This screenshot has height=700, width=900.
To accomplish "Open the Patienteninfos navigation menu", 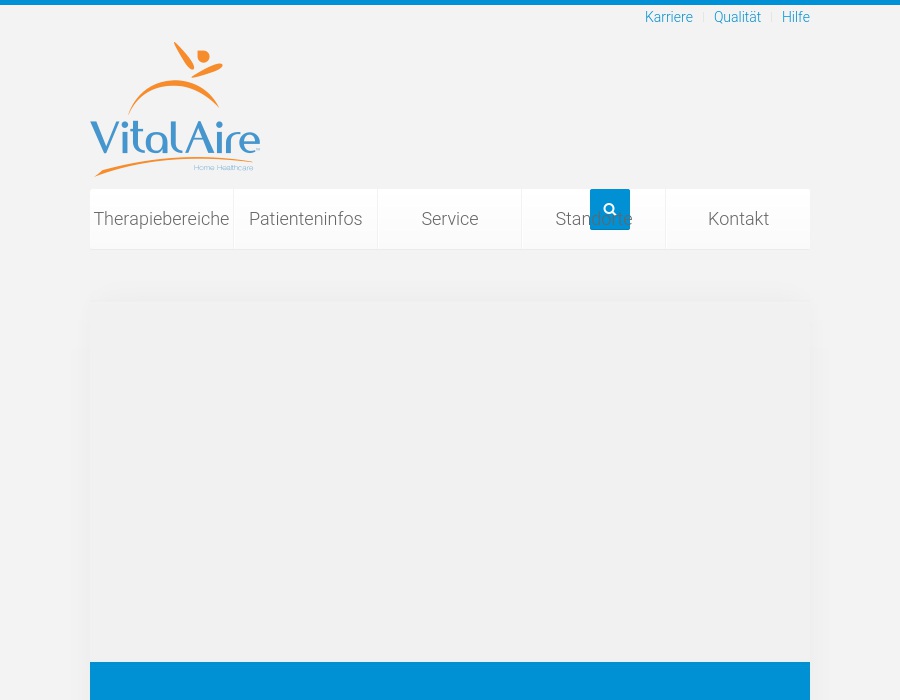I will coord(305,218).
